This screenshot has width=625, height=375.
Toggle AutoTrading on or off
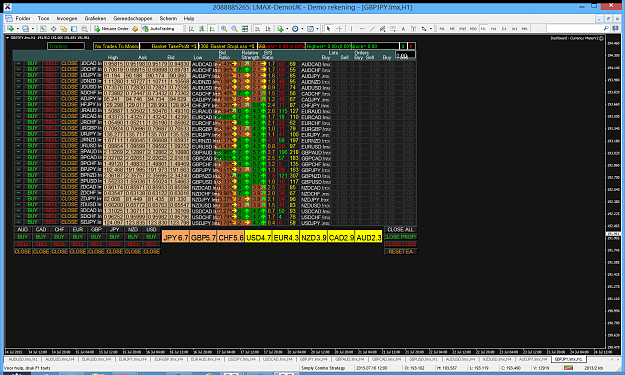click(x=159, y=29)
